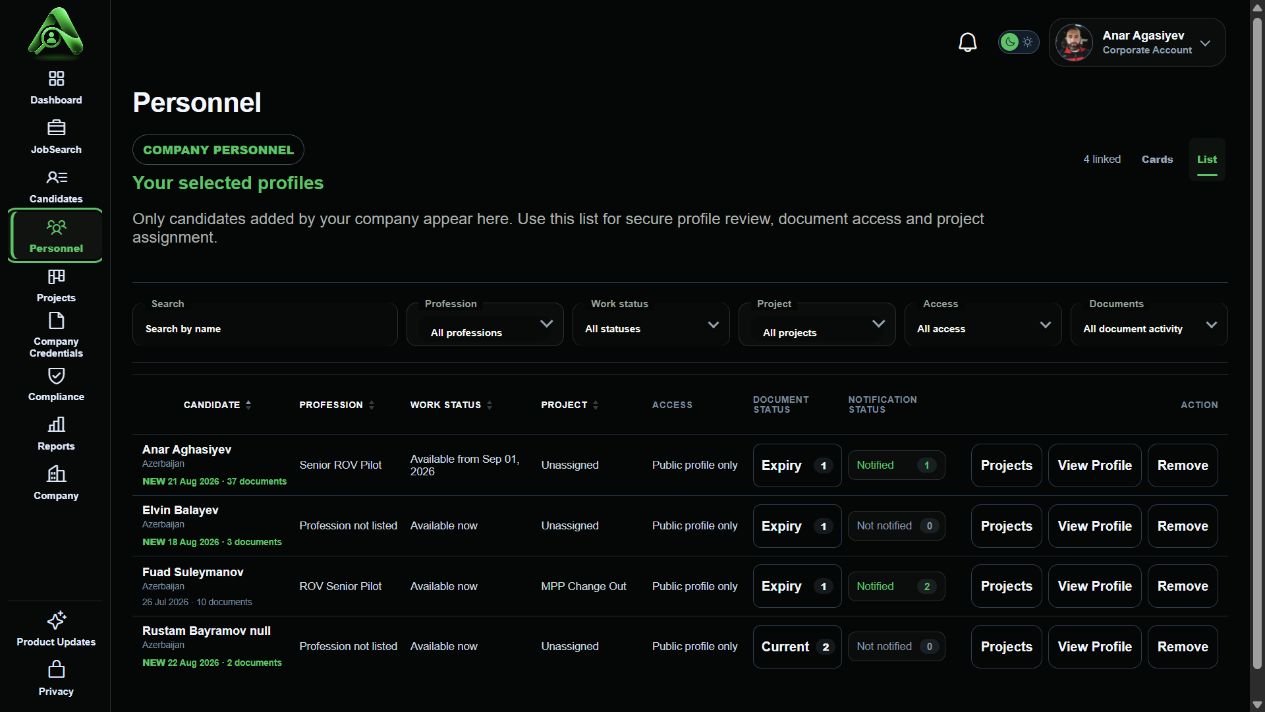Sort by Work Status column

pos(452,405)
